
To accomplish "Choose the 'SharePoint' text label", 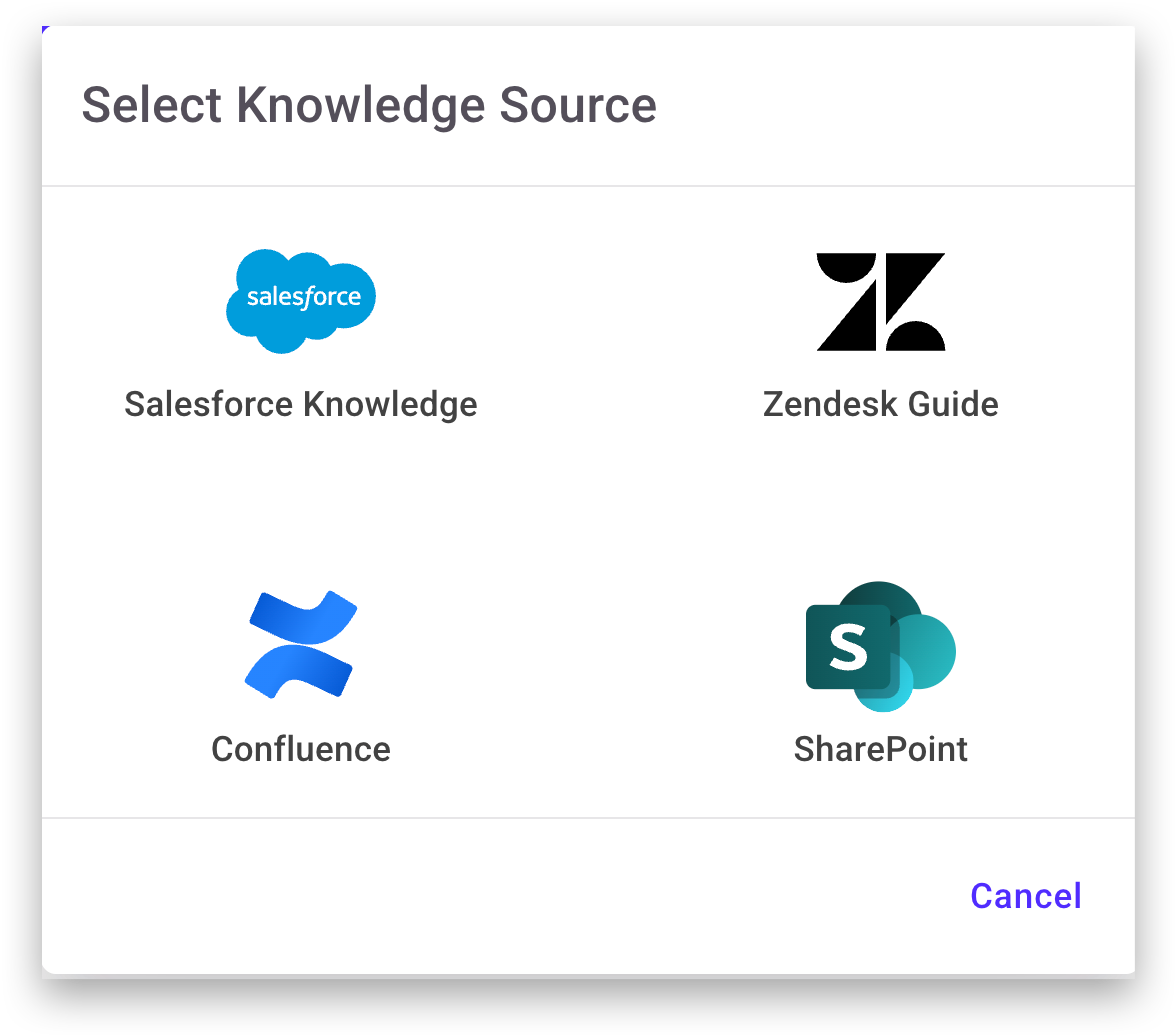I will pyautogui.click(x=880, y=749).
